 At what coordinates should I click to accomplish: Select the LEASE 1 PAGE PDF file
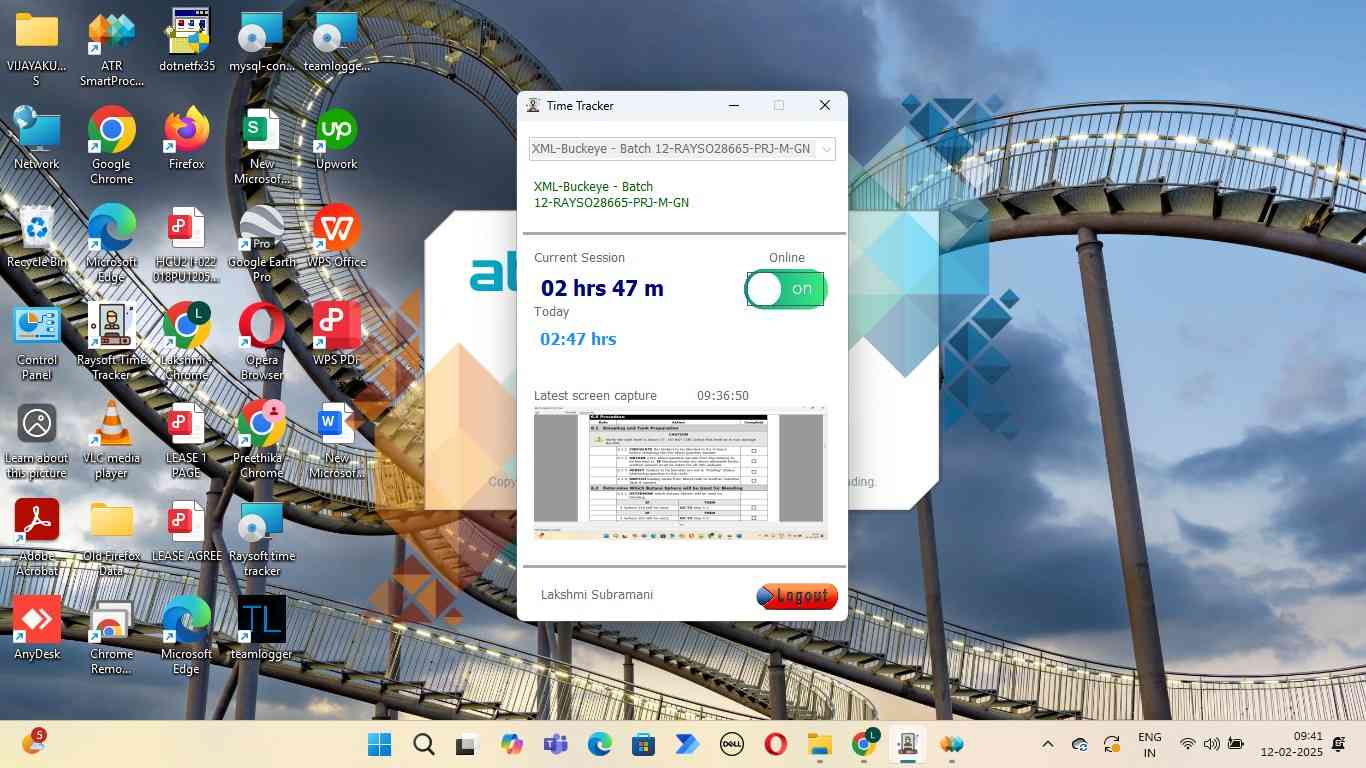pos(187,441)
